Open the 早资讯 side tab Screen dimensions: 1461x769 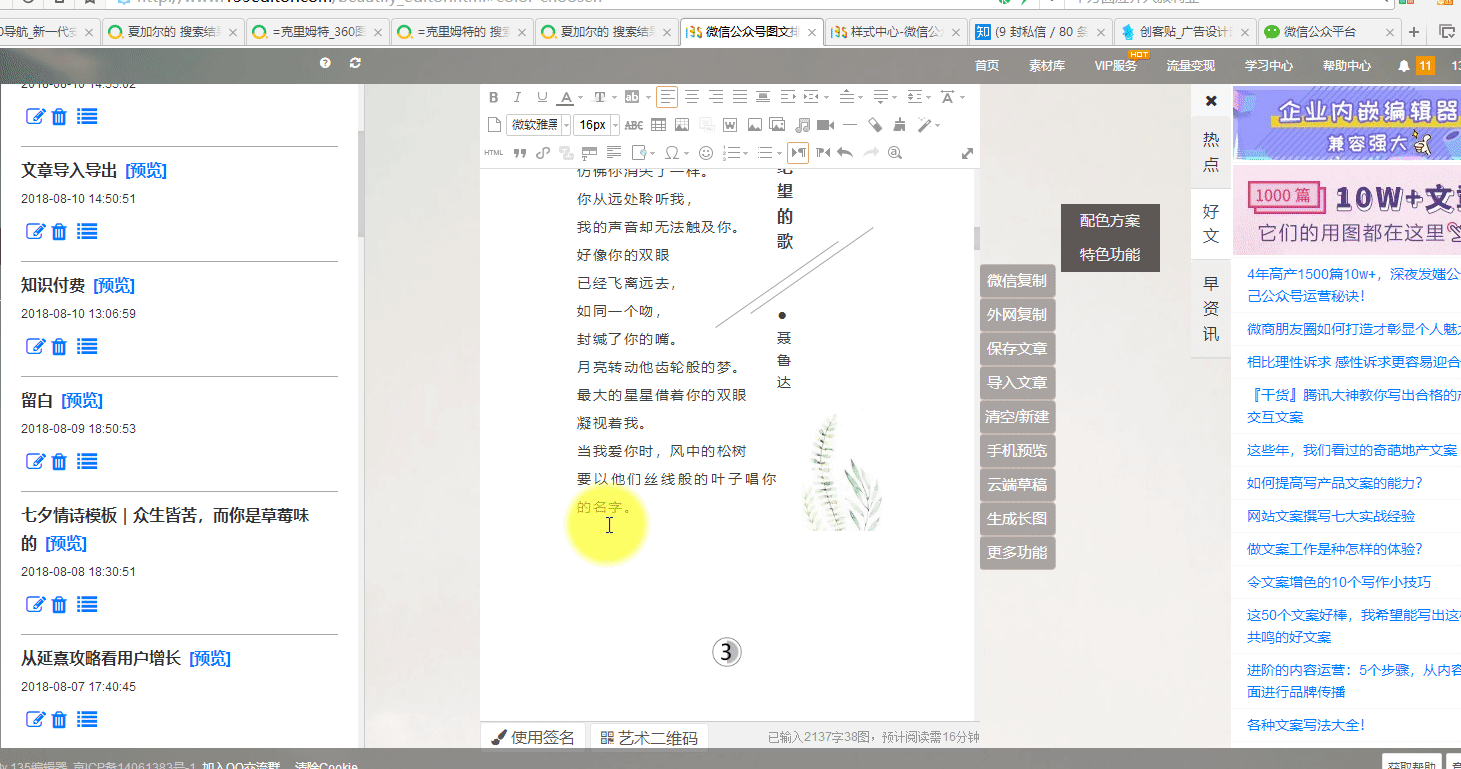pos(1211,309)
